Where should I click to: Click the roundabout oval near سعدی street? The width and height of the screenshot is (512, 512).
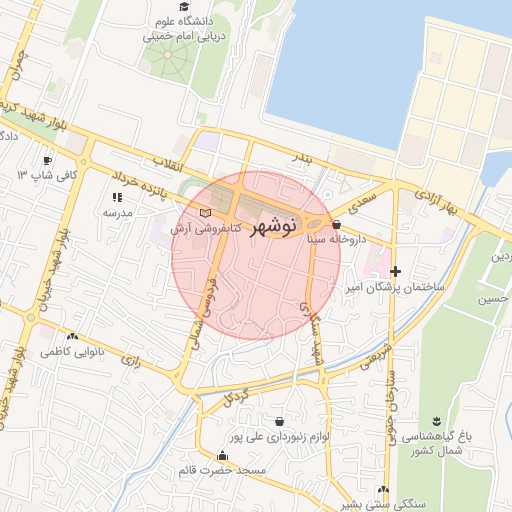coord(313,225)
